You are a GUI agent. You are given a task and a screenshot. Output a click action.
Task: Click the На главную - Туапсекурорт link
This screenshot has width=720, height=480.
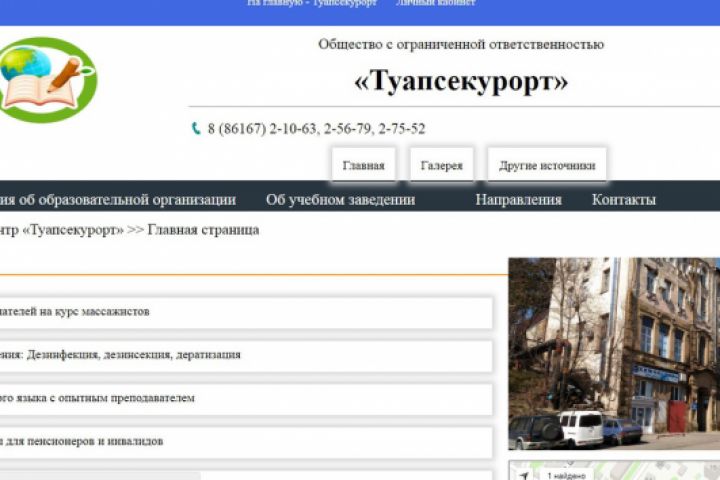[x=312, y=3]
